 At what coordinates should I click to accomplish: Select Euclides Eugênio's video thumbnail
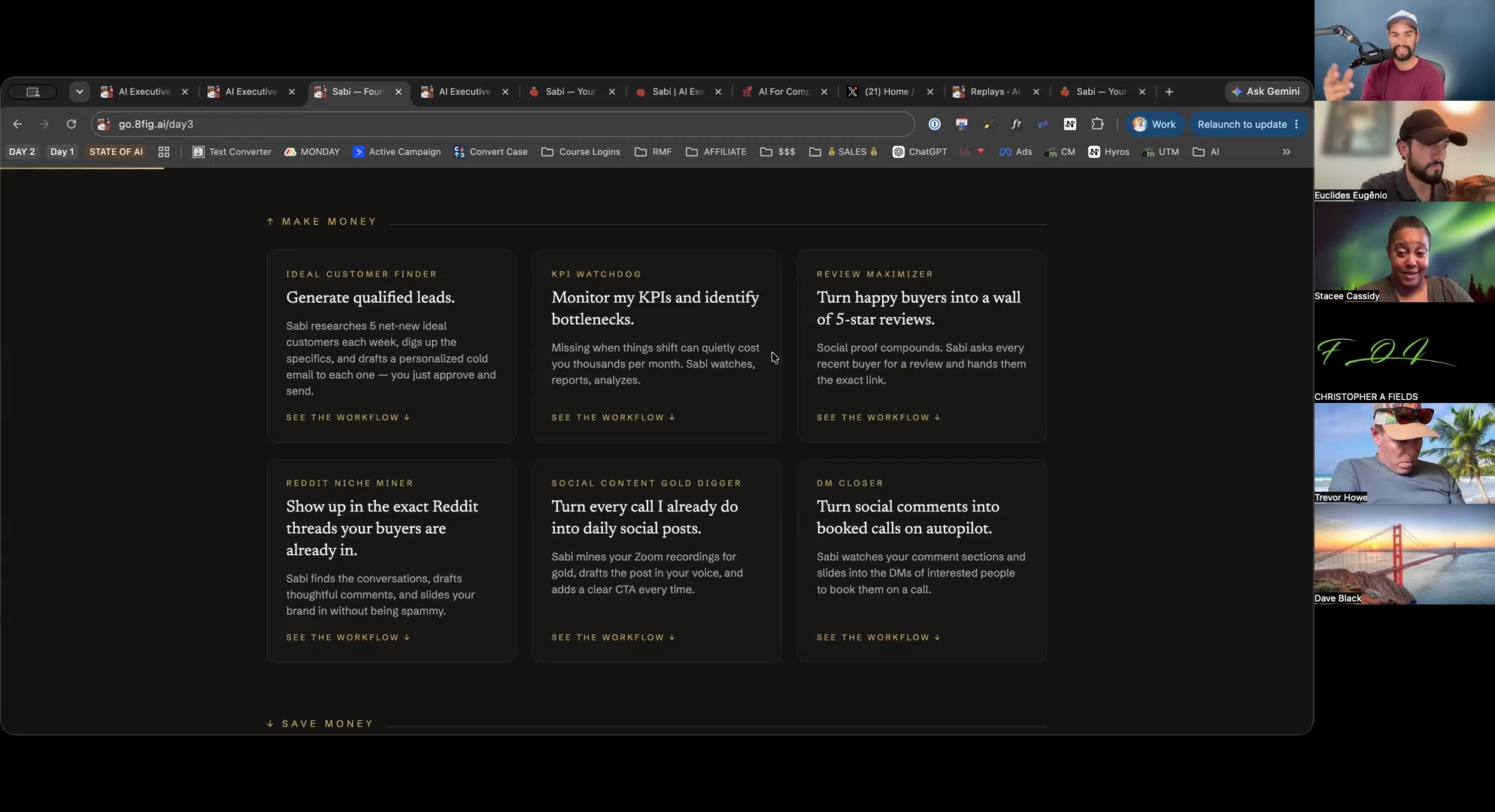pos(1404,151)
